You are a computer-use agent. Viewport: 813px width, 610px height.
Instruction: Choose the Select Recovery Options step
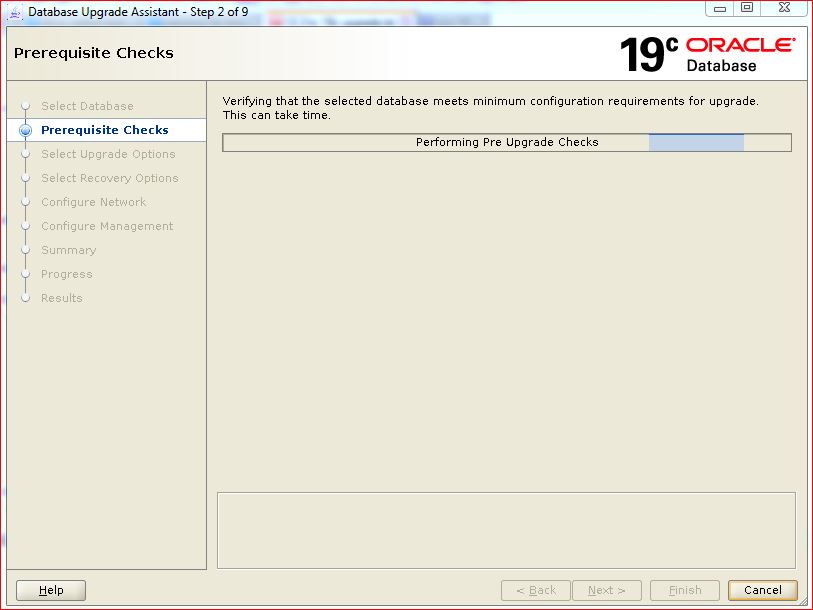tap(109, 178)
